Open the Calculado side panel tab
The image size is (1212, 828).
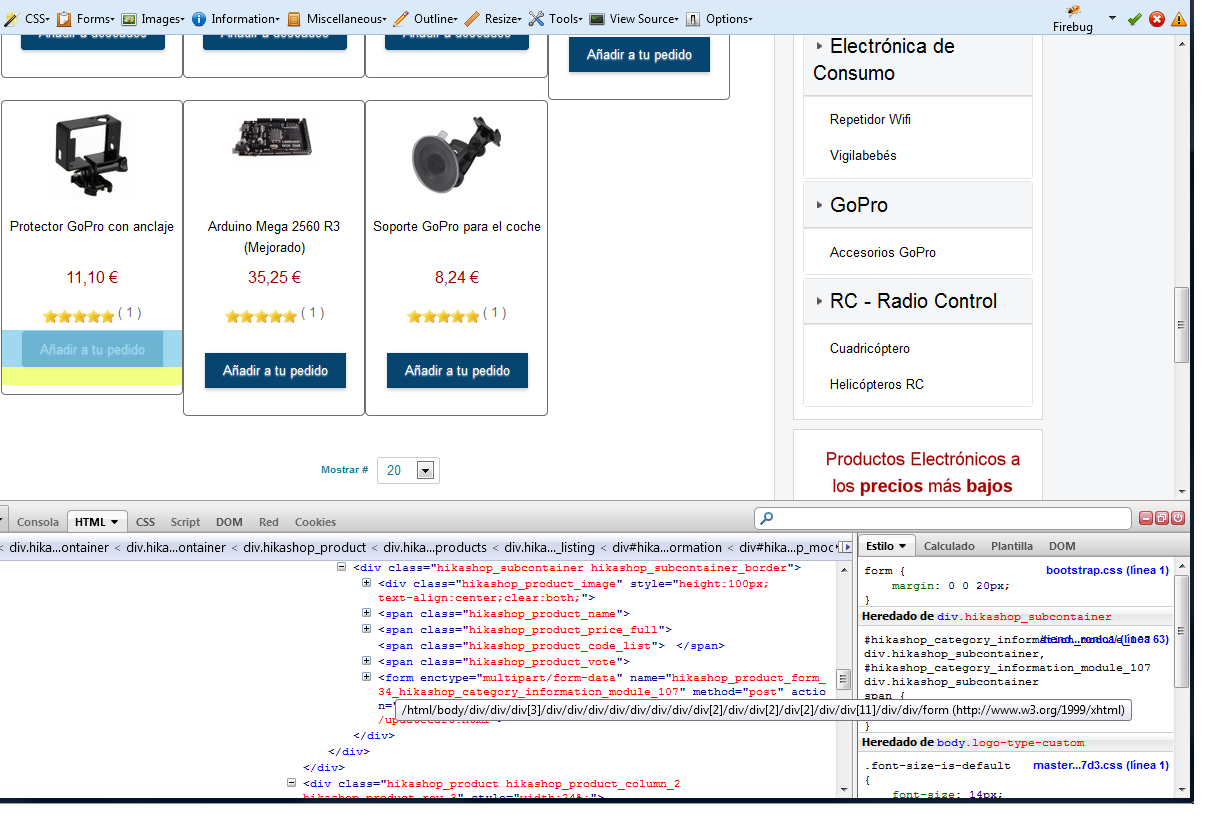pyautogui.click(x=949, y=546)
